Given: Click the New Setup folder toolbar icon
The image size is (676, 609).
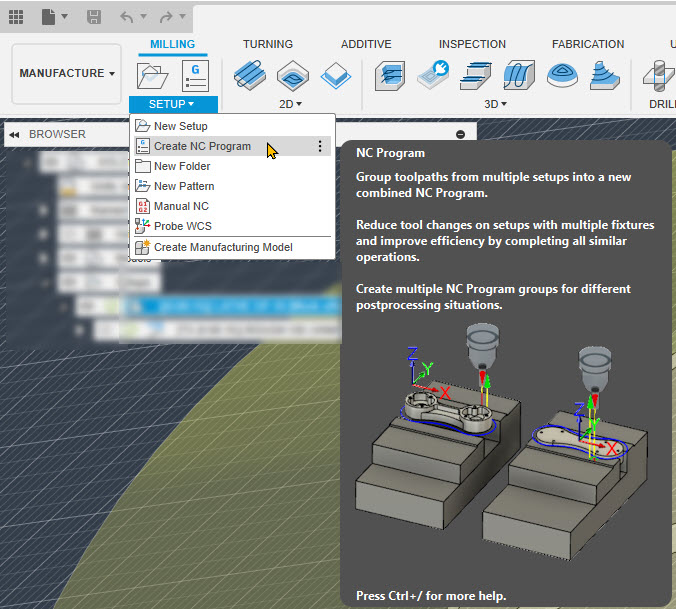Looking at the screenshot, I should [152, 76].
